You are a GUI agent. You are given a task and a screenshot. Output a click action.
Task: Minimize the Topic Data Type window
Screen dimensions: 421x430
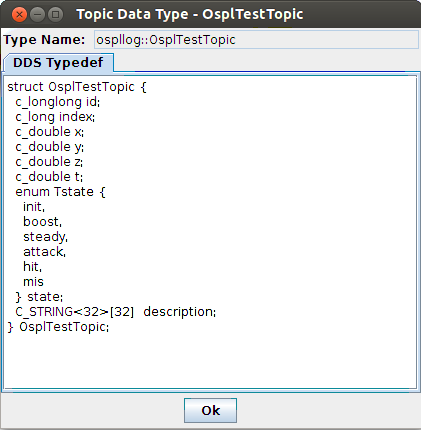tap(37, 15)
